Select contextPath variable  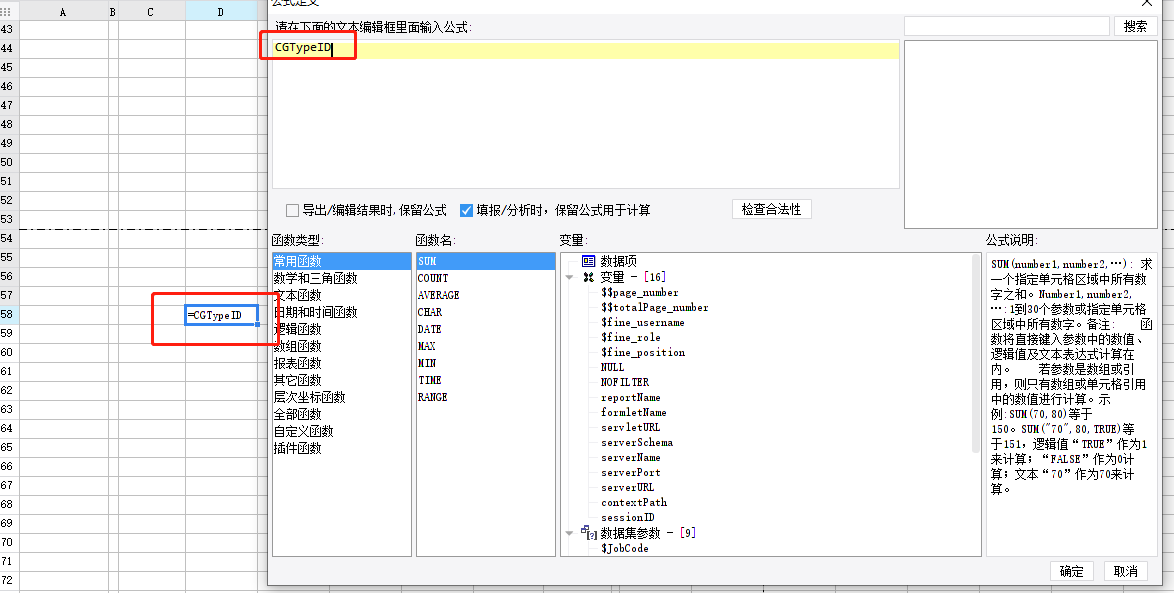tap(633, 502)
